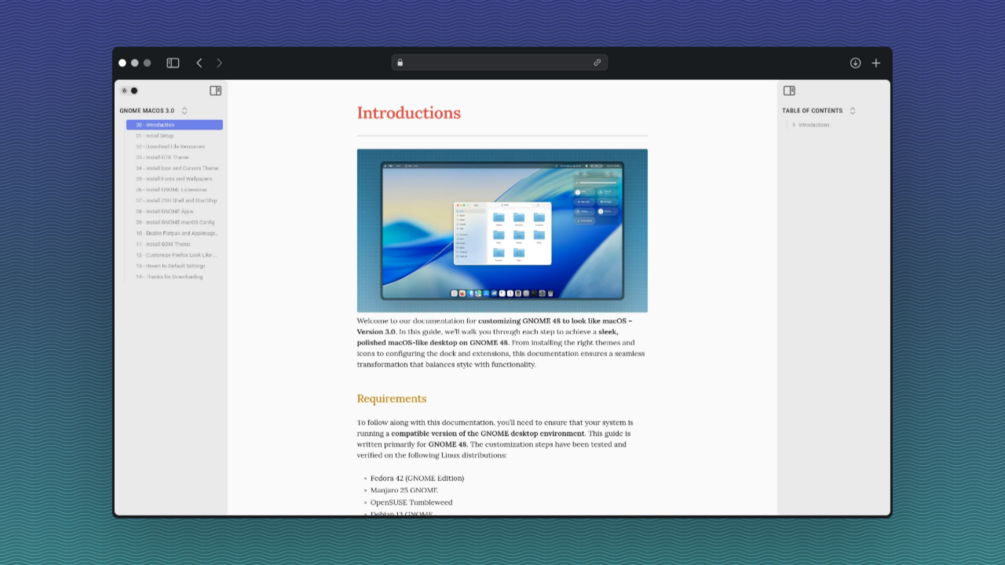Open '09 - Install GNOME macOS Config'
The height and width of the screenshot is (565, 1005).
[175, 222]
